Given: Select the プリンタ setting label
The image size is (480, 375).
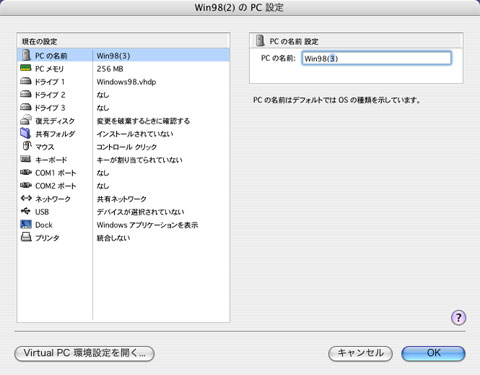Looking at the screenshot, I should pos(47,238).
